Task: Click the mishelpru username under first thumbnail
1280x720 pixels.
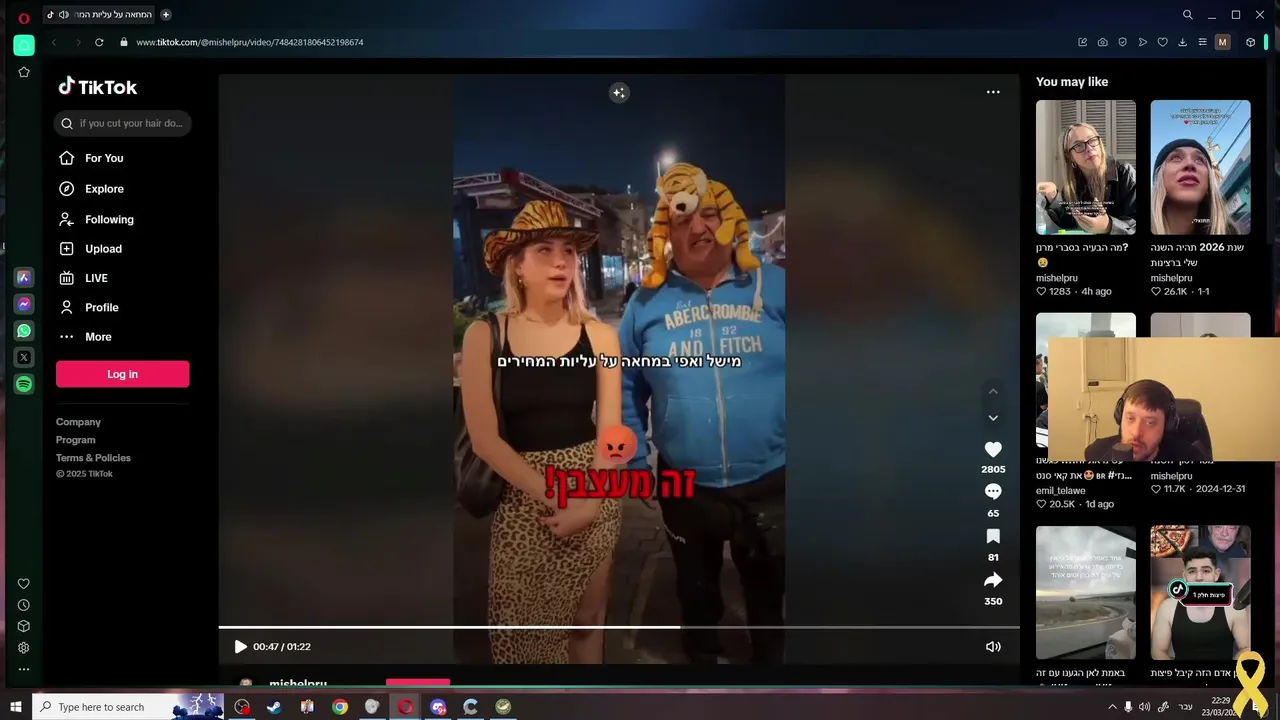Action: [x=1057, y=278]
